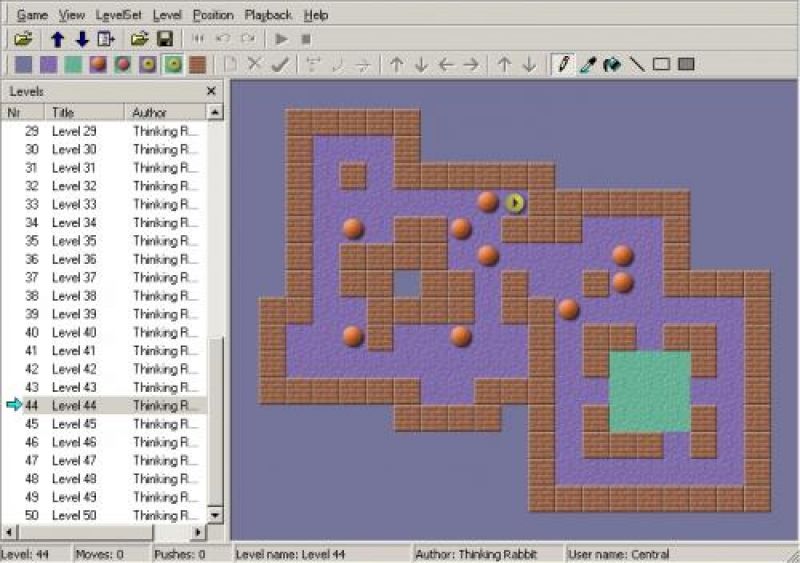Image resolution: width=800 pixels, height=563 pixels.
Task: Click the undo move icon
Action: point(223,39)
